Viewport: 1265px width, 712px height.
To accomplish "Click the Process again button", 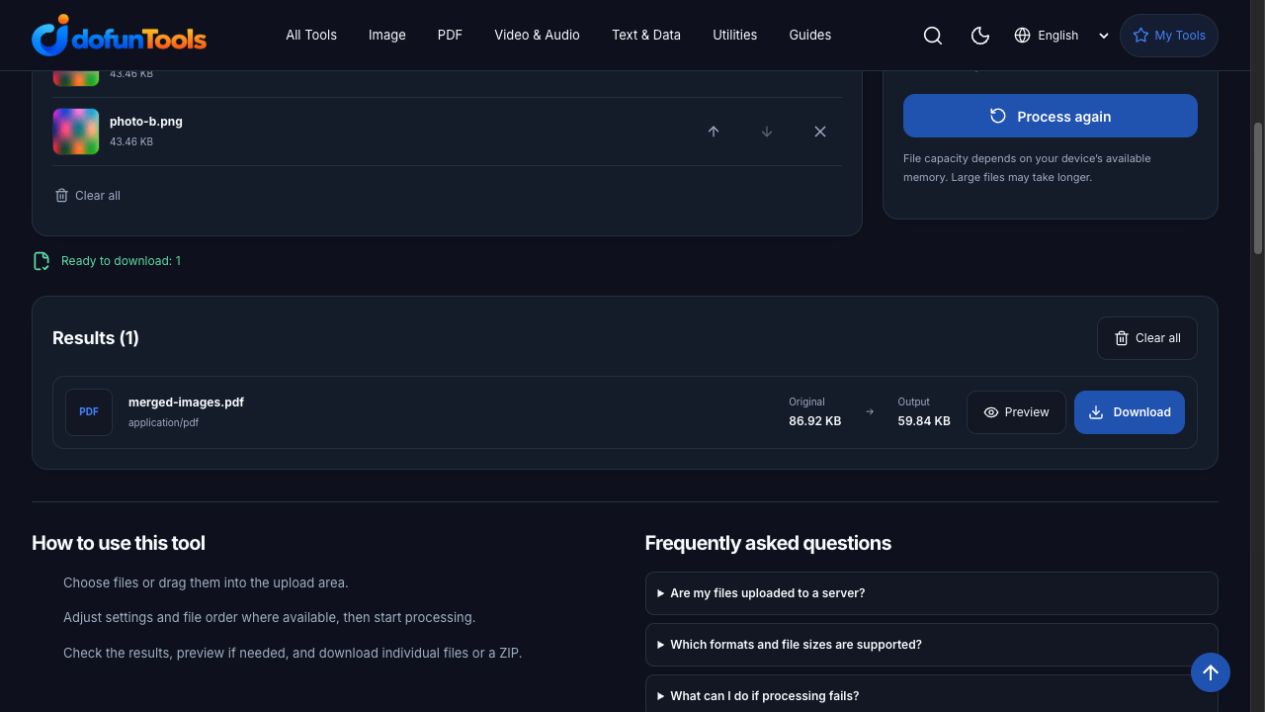I will (1050, 116).
